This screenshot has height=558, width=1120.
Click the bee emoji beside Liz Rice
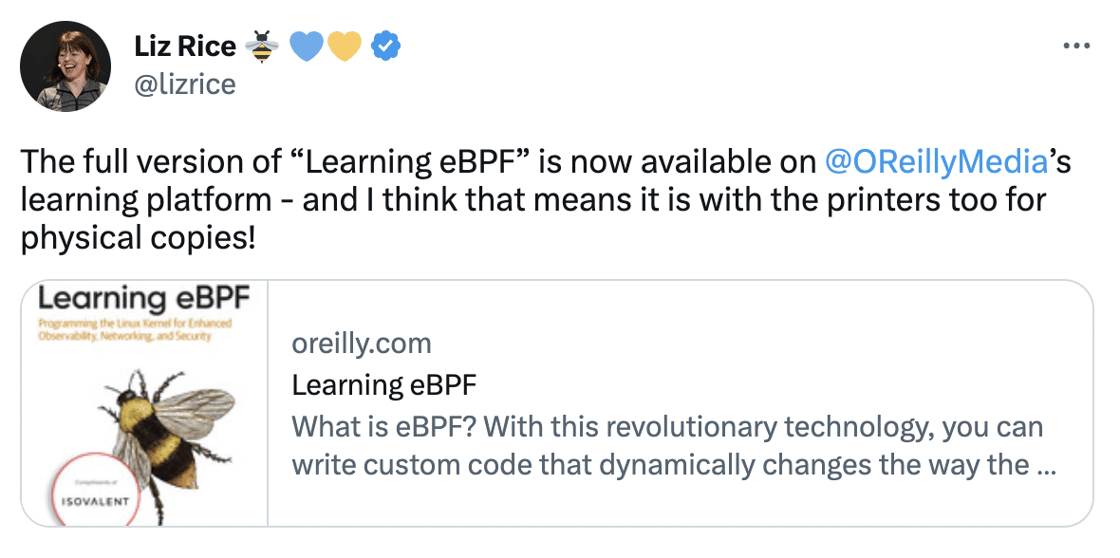tap(262, 46)
